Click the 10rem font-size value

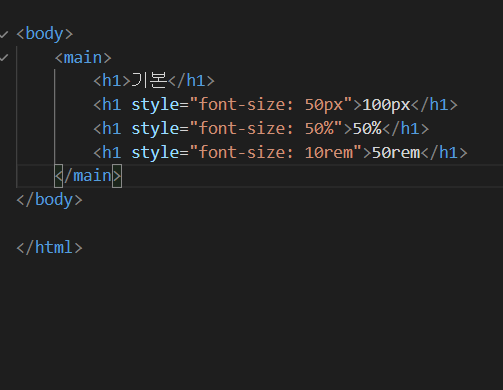tap(329, 153)
